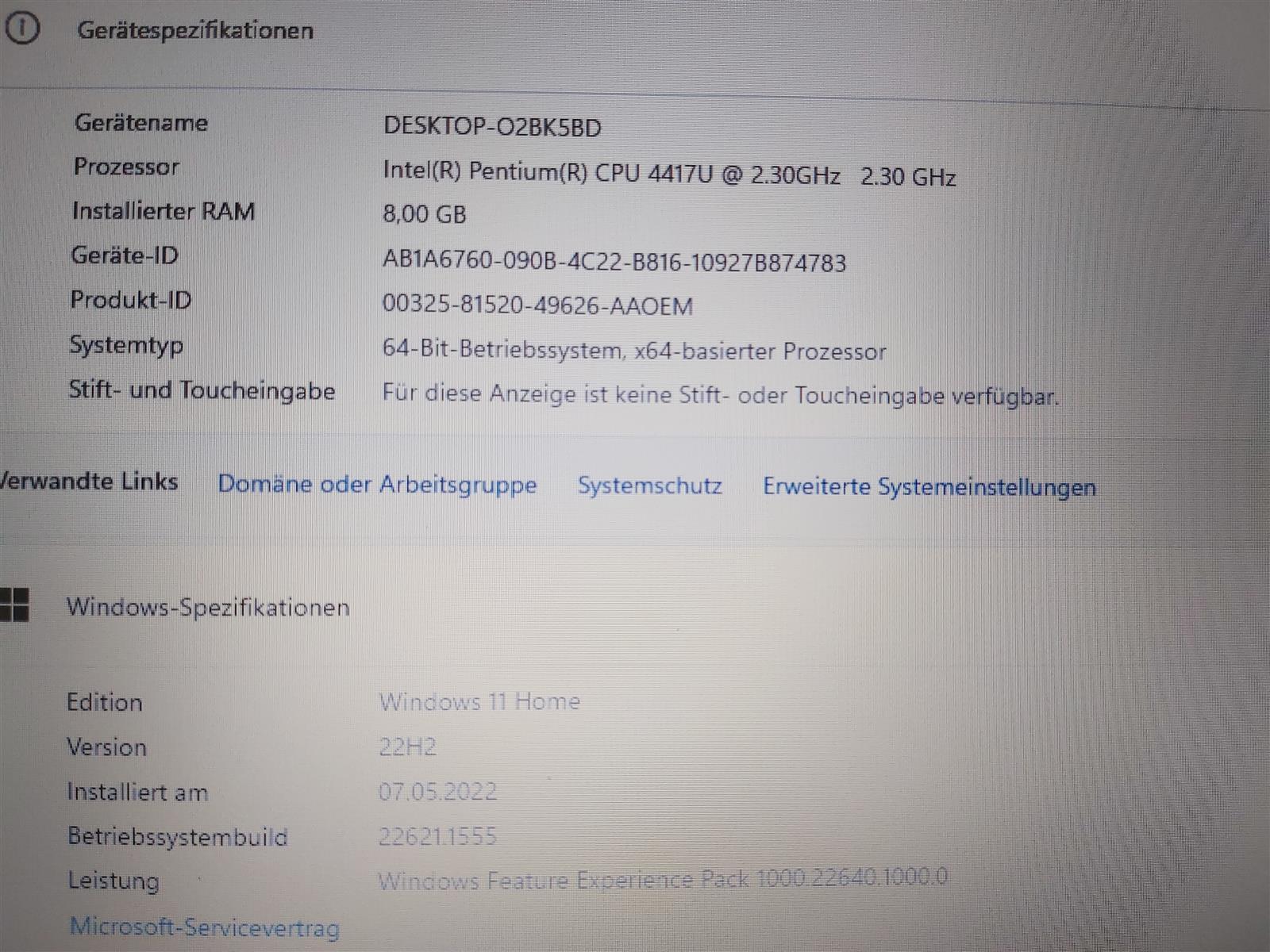This screenshot has height=952, width=1270.
Task: Click the 8,00 GB installed RAM value
Action: point(425,214)
